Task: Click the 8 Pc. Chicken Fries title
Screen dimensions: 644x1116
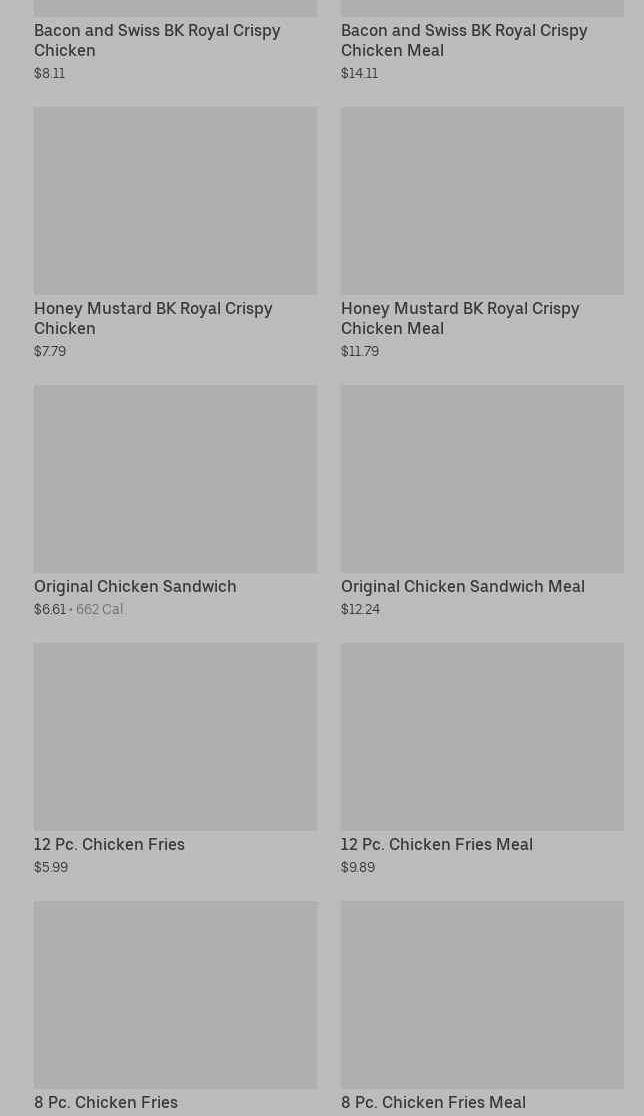Action: click(x=106, y=1102)
